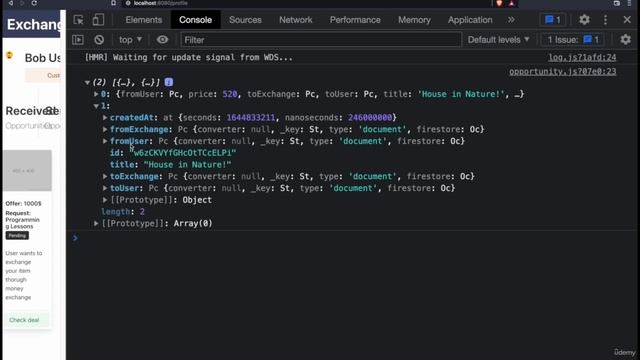This screenshot has height=360, width=640.
Task: Click the Pending status badge
Action: click(x=17, y=236)
